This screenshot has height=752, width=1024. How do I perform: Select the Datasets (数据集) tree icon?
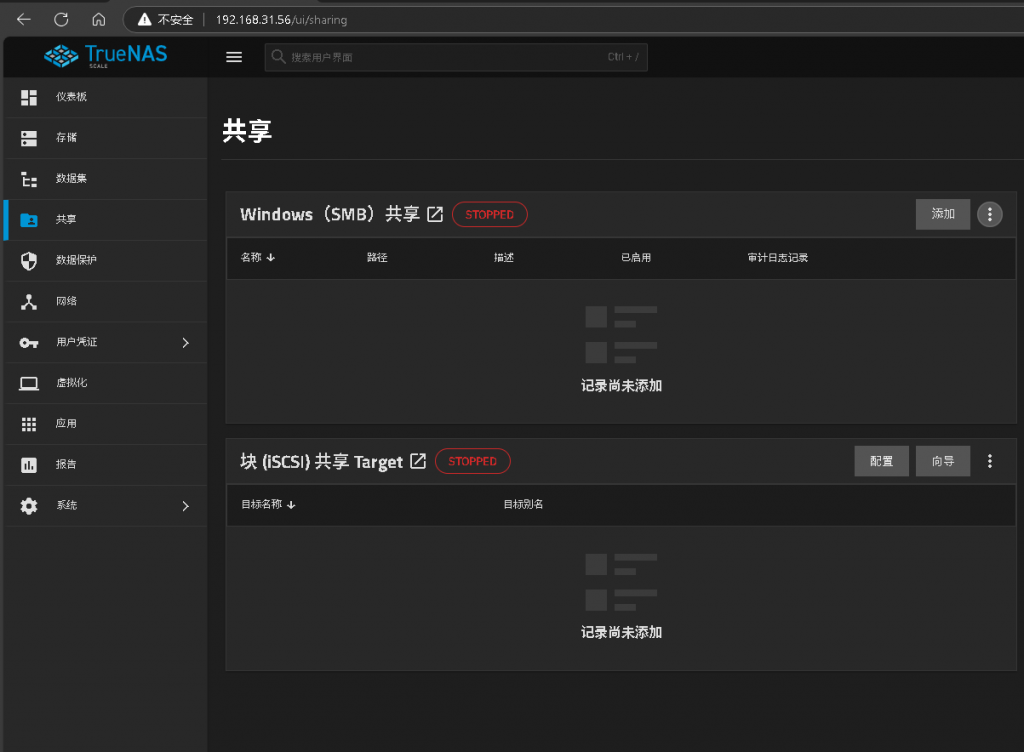[29, 179]
